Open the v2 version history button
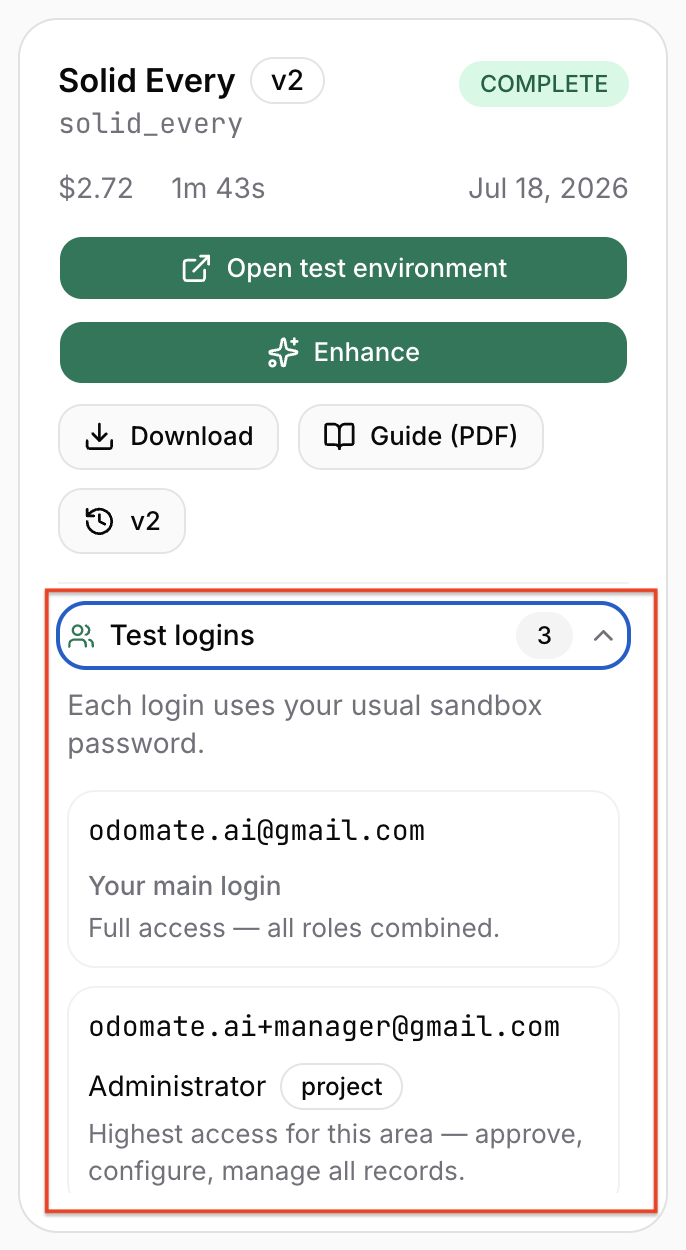Screen dimensions: 686x1250 click(x=122, y=521)
